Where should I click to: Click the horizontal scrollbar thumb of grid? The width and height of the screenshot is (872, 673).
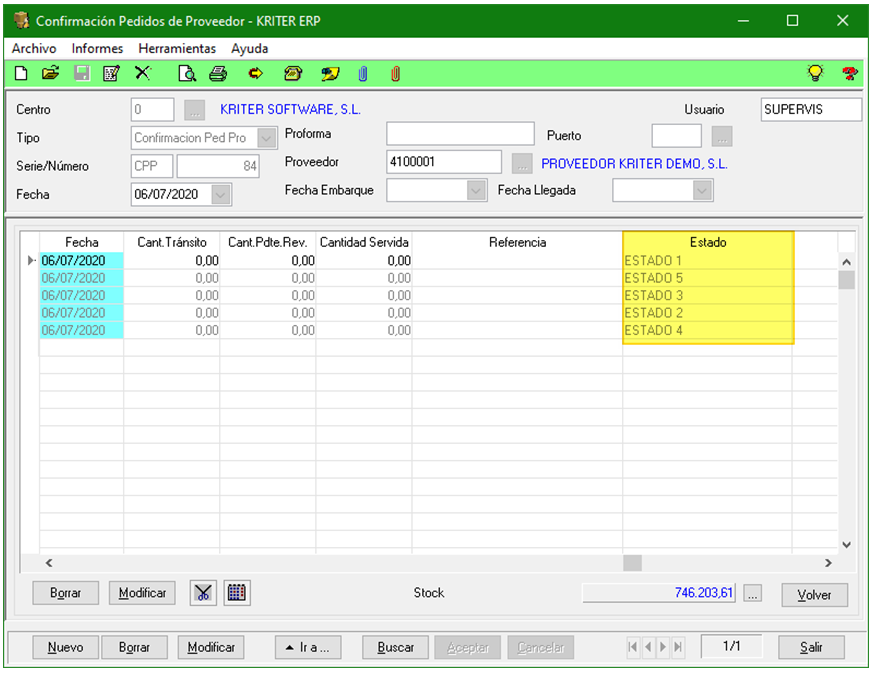(632, 563)
